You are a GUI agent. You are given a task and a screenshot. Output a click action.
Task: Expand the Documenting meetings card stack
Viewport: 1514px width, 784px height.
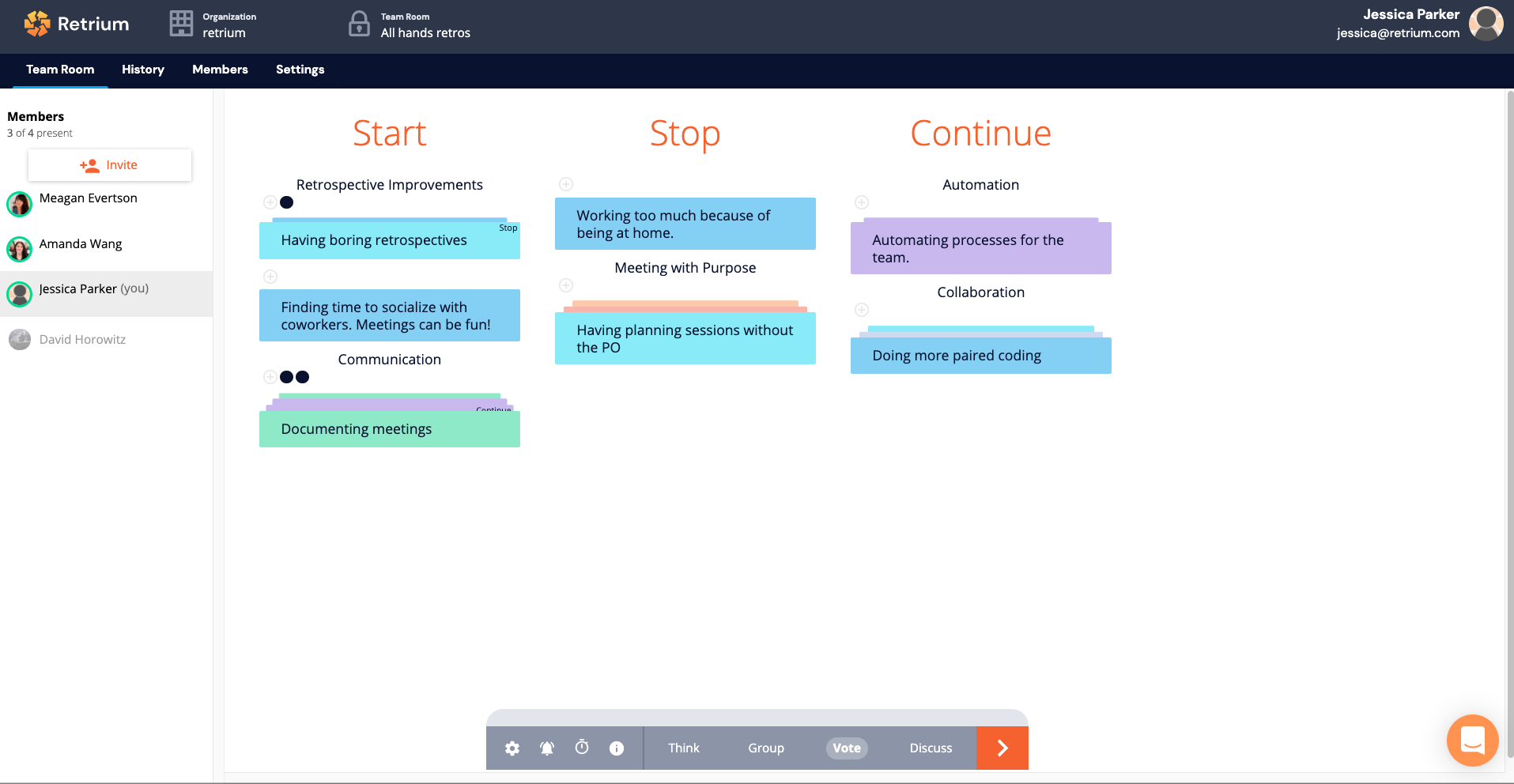coord(390,428)
